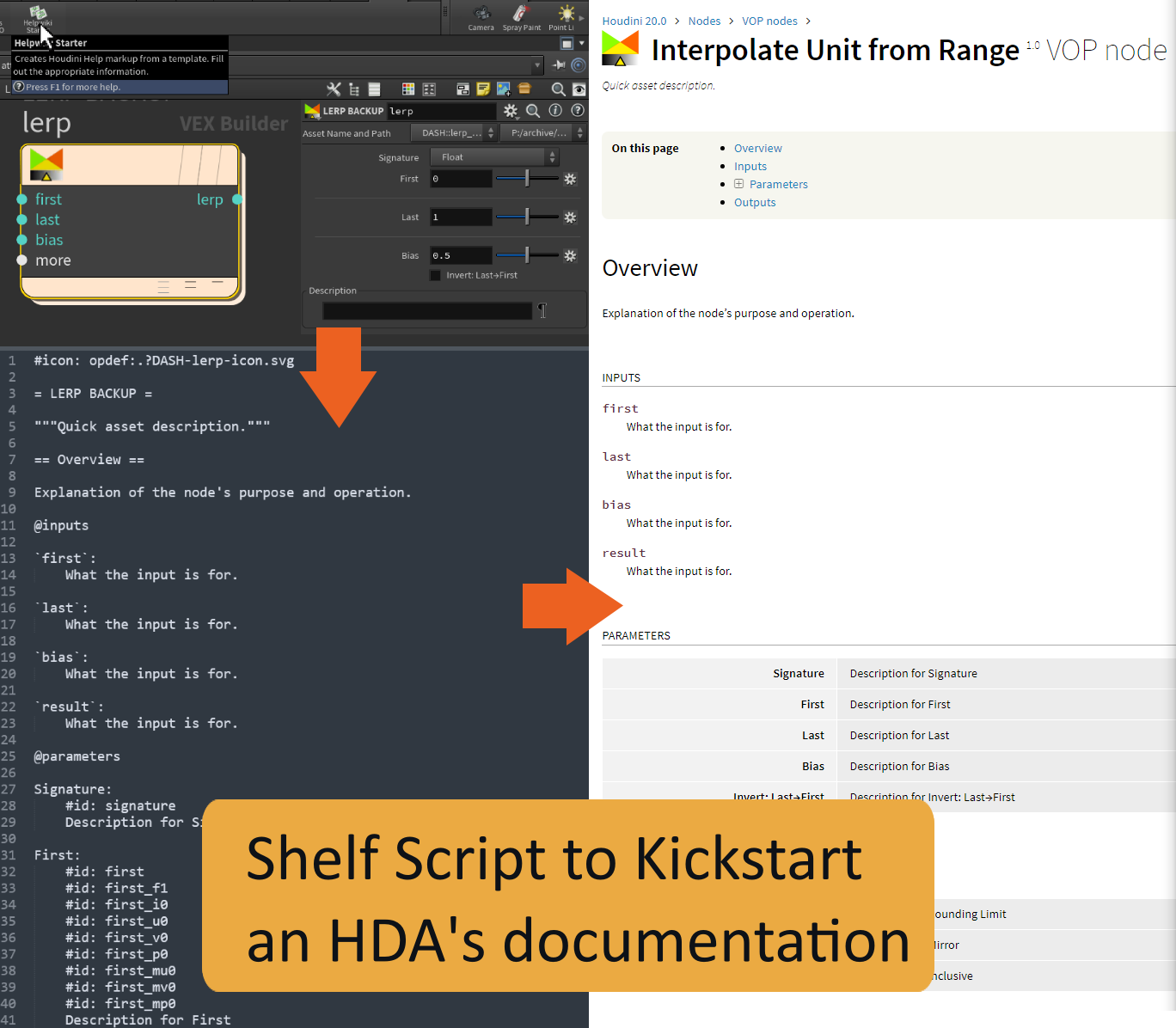1176x1028 pixels.
Task: Add a yellow sticky note
Action: [x=483, y=89]
